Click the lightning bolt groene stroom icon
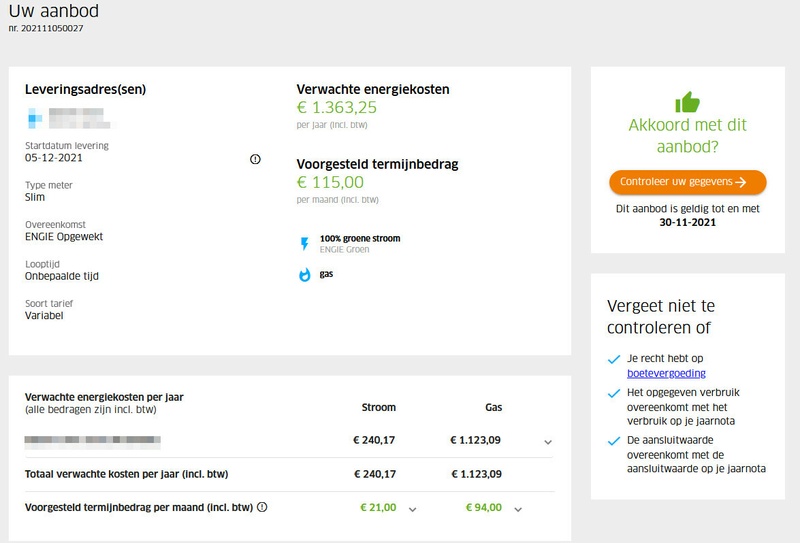Screen dimensions: 800x543 point(305,243)
